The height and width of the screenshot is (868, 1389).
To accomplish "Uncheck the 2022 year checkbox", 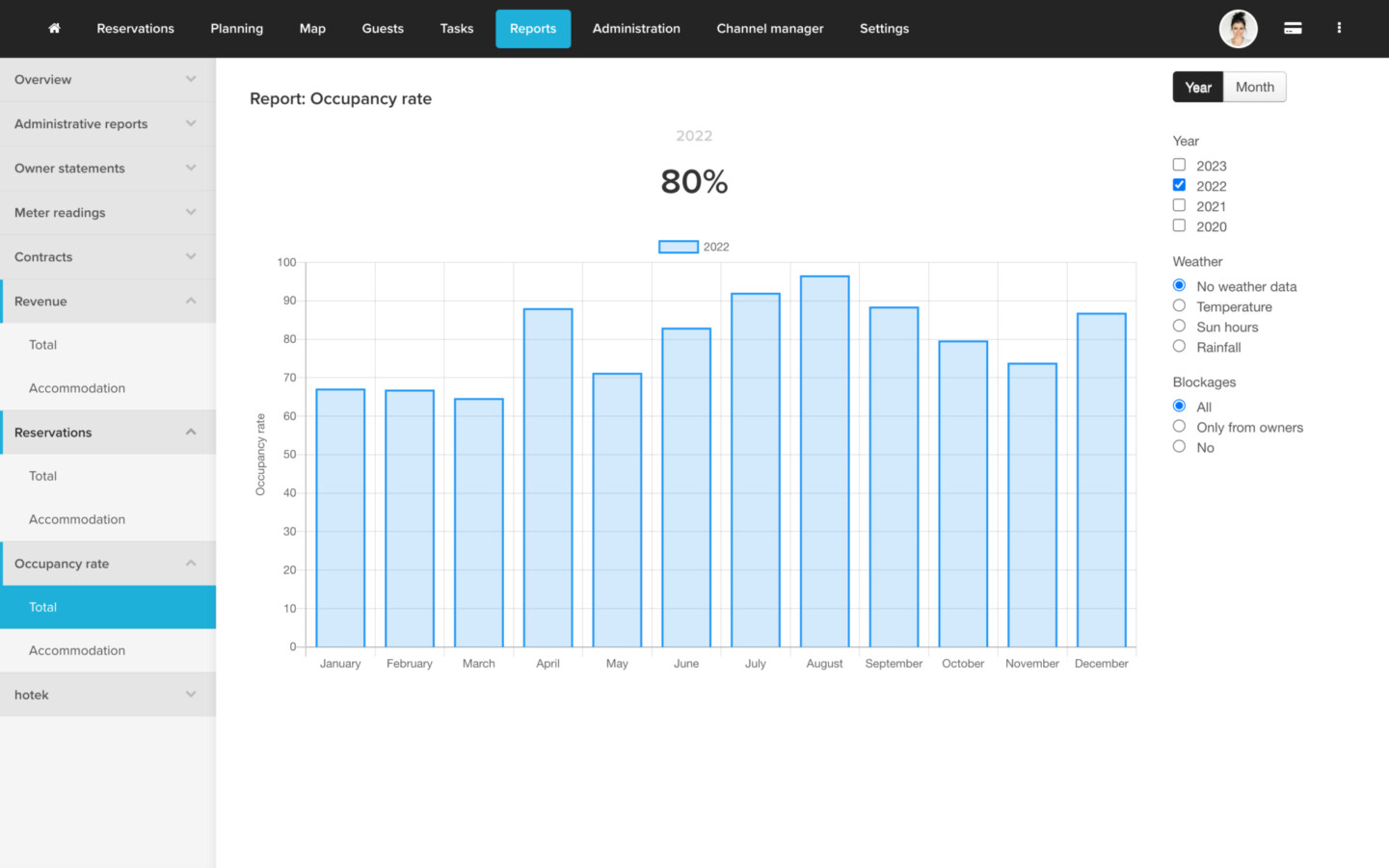I will coord(1179,185).
